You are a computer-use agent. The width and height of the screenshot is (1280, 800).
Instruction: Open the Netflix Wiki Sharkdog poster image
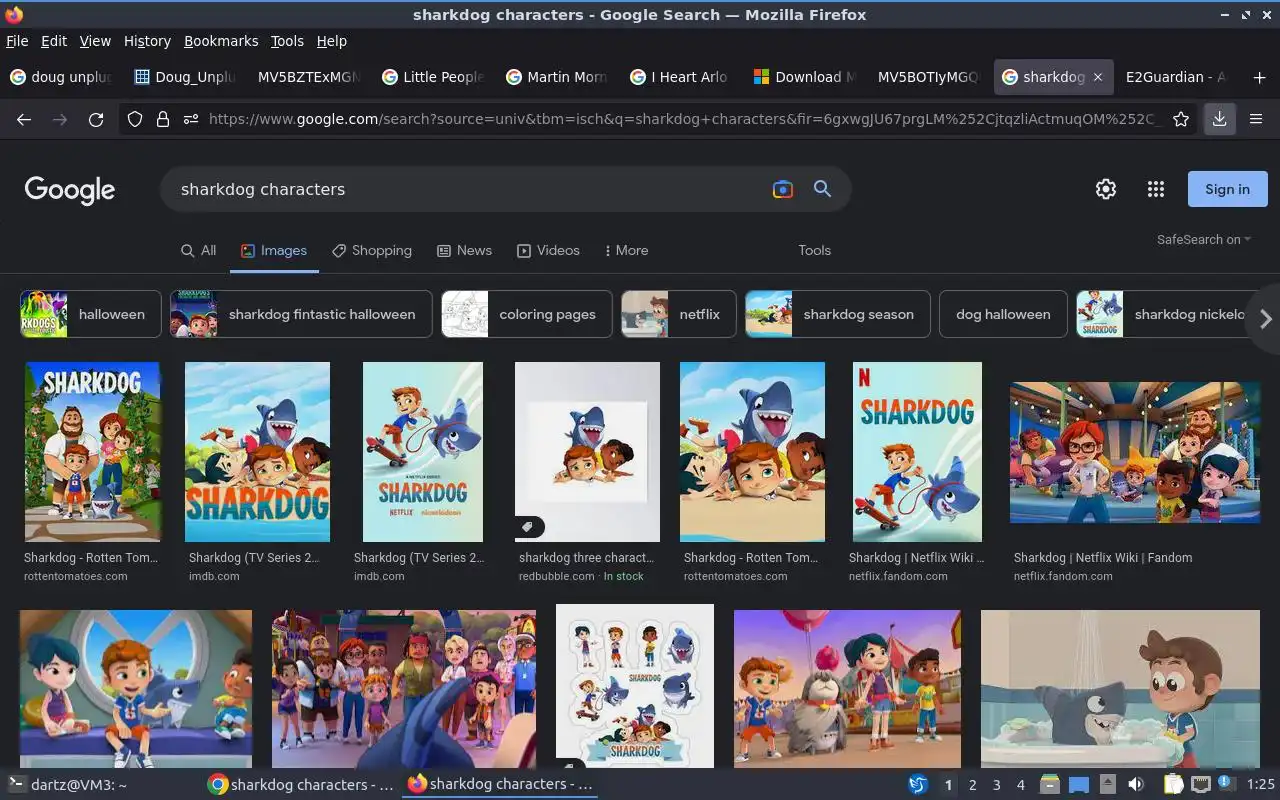(917, 452)
